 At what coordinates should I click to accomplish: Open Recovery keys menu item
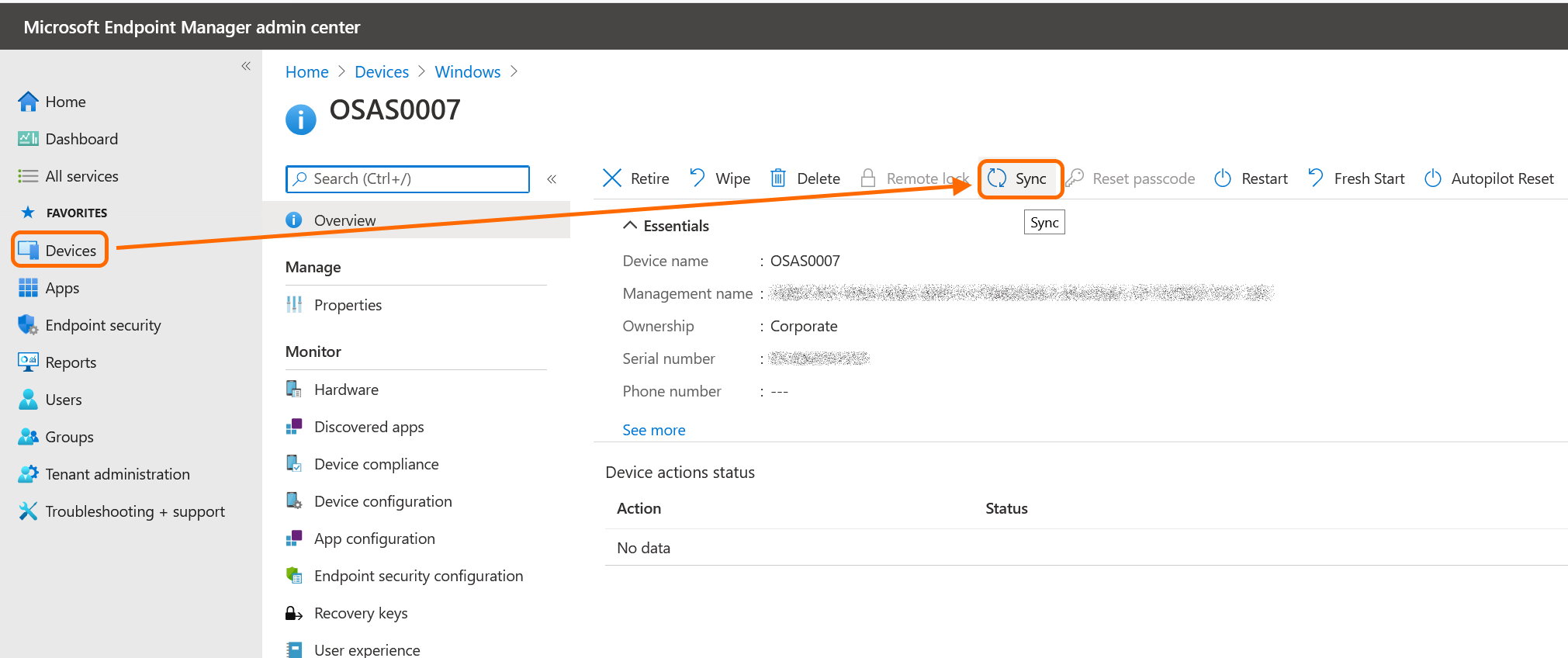pos(360,613)
